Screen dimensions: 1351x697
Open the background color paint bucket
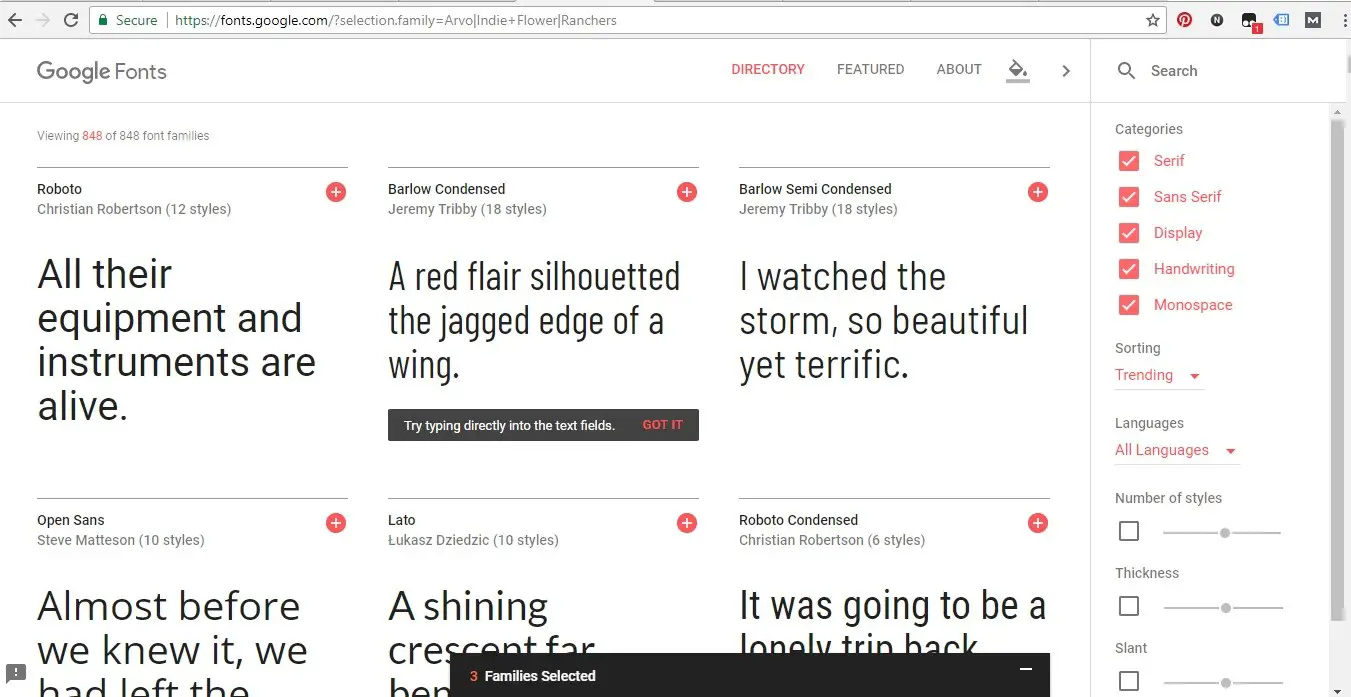click(1017, 70)
